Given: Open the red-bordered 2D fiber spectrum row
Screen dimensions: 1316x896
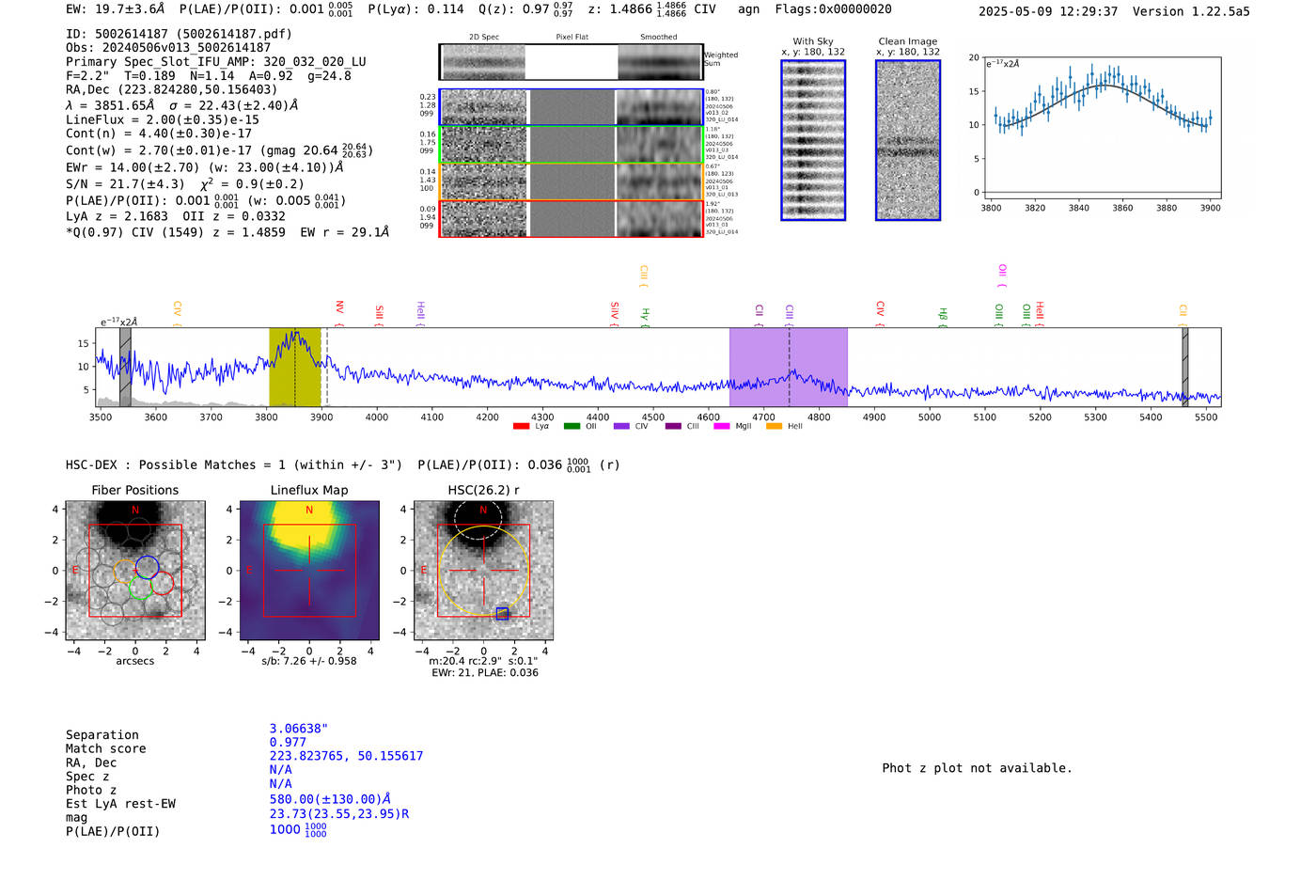Looking at the screenshot, I should 572,218.
